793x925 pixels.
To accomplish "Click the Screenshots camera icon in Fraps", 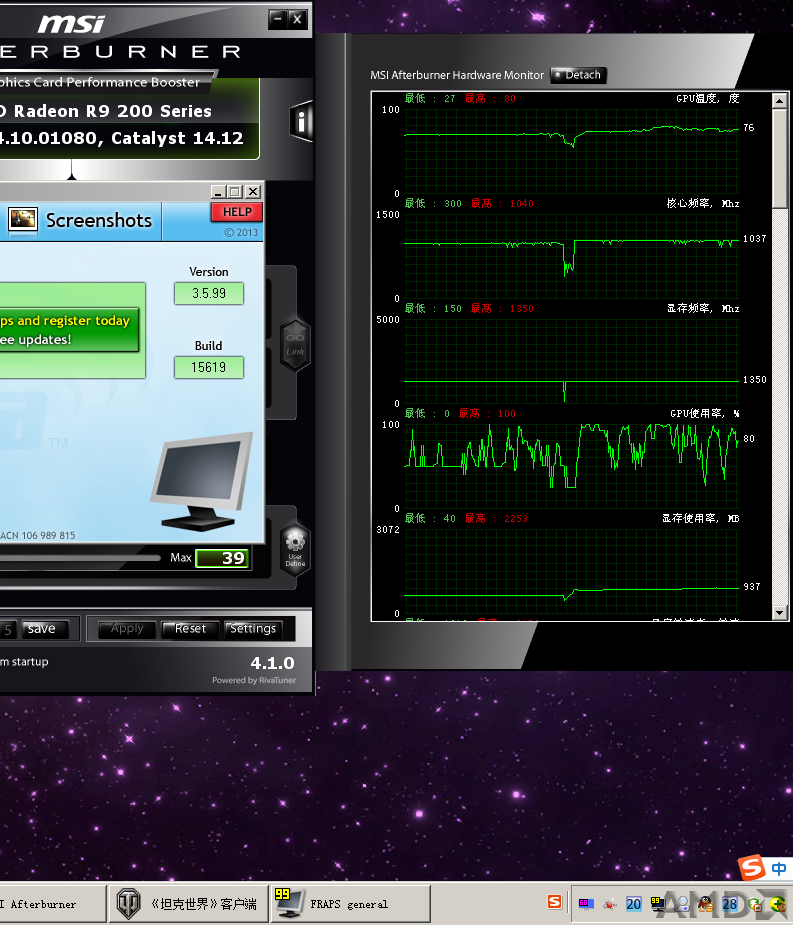I will (x=23, y=219).
